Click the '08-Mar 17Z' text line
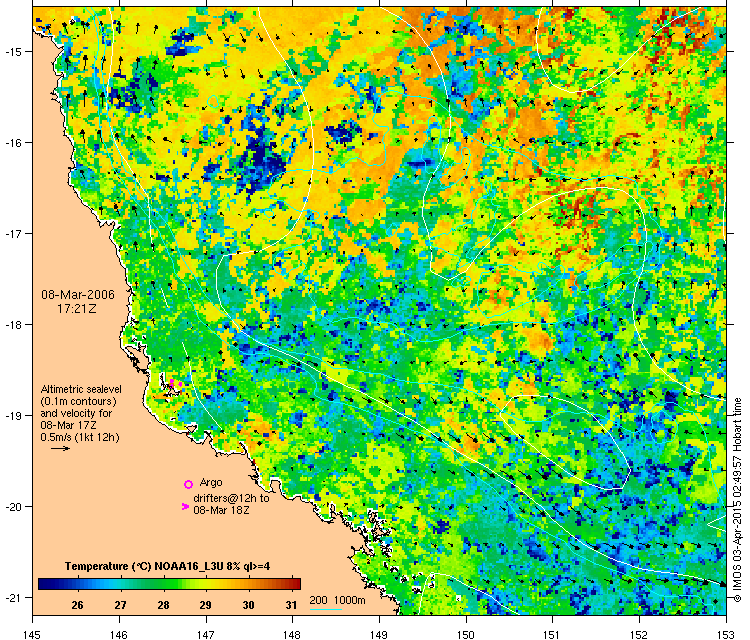The image size is (750, 640). 68,425
